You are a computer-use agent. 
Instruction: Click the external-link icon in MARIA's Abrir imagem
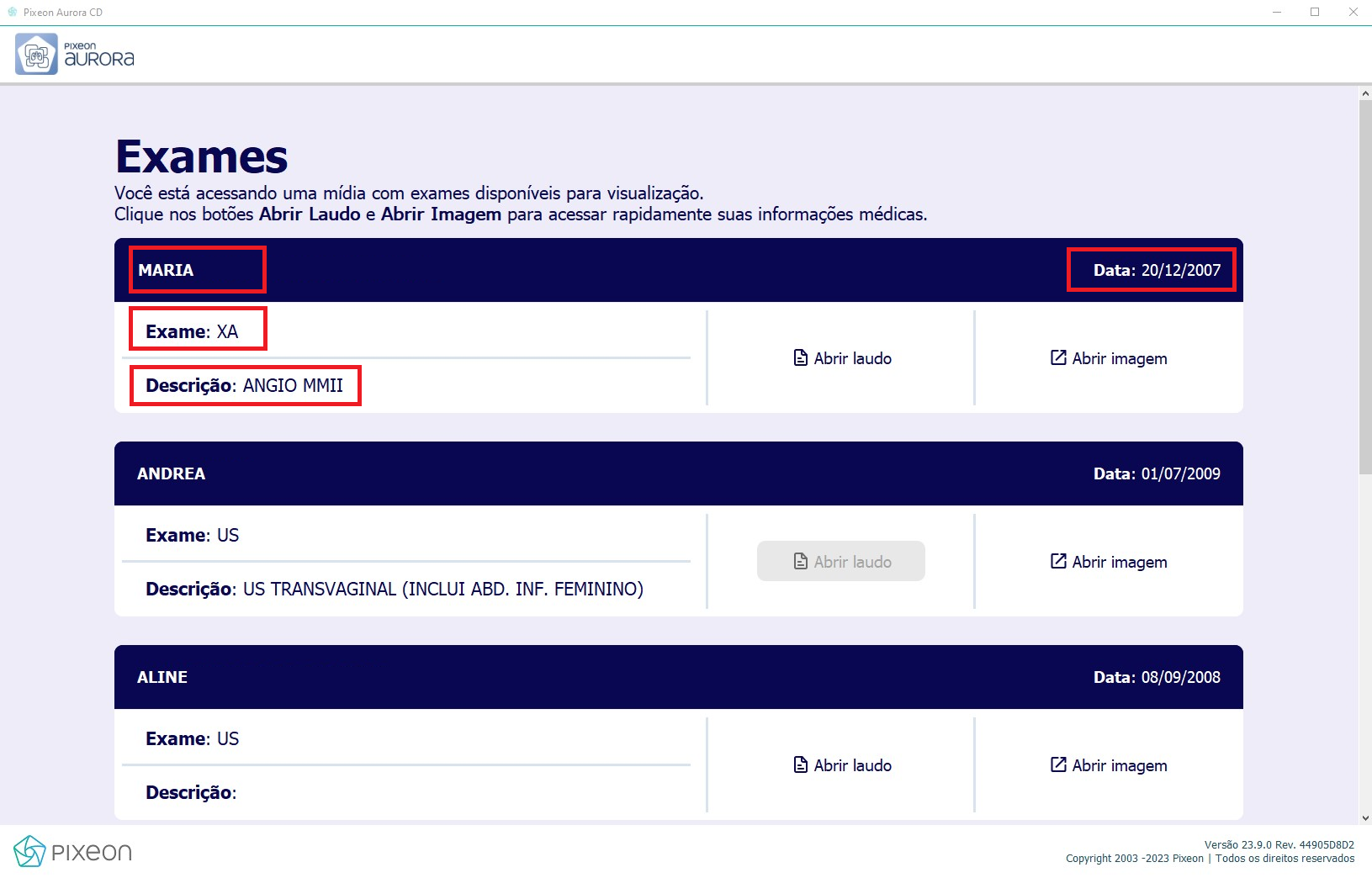[x=1058, y=357]
